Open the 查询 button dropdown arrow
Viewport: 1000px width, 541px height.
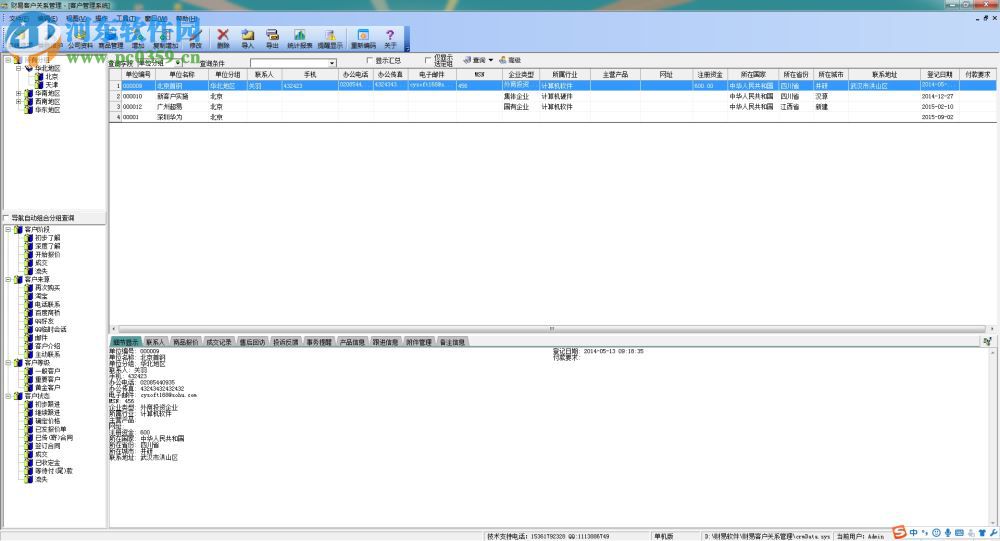coord(490,60)
